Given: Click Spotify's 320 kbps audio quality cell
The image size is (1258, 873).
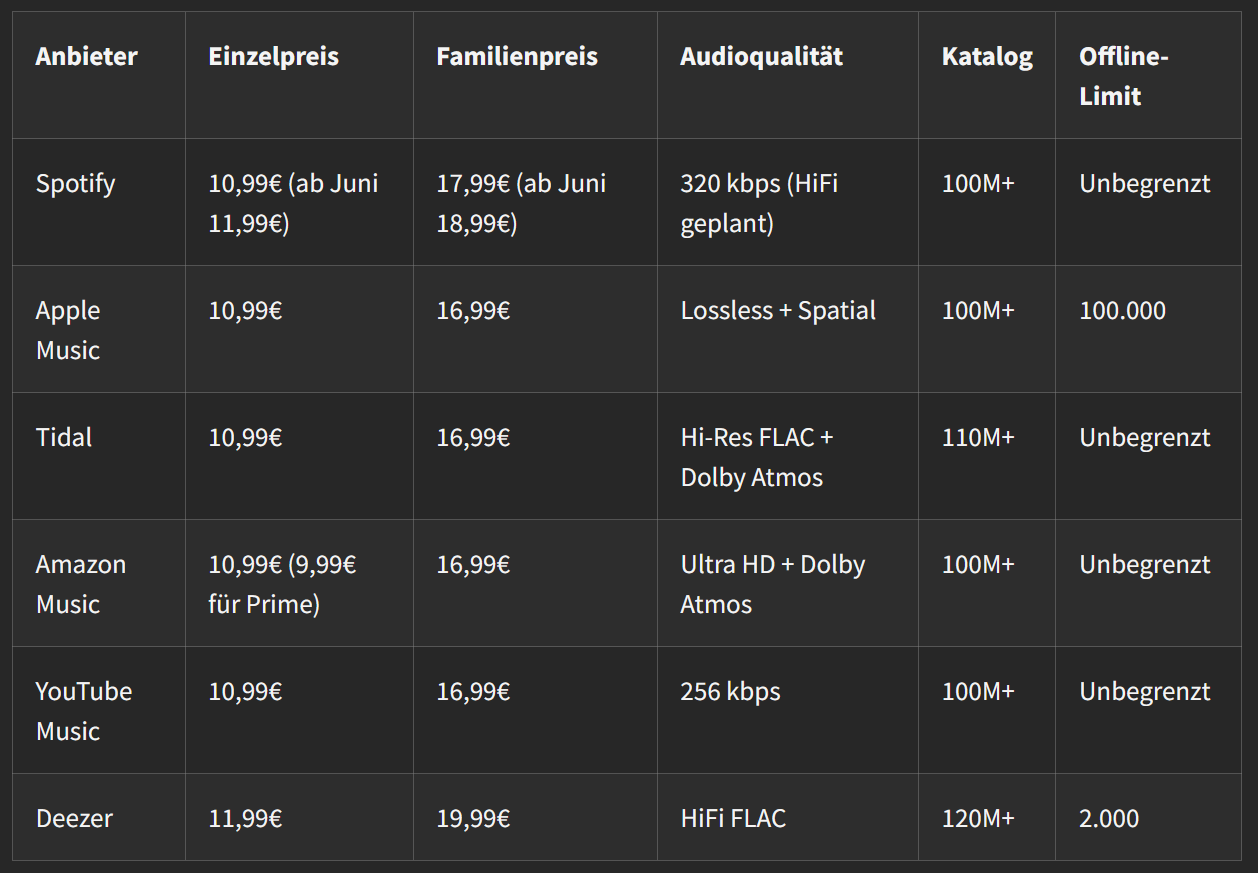Looking at the screenshot, I should coord(759,203).
